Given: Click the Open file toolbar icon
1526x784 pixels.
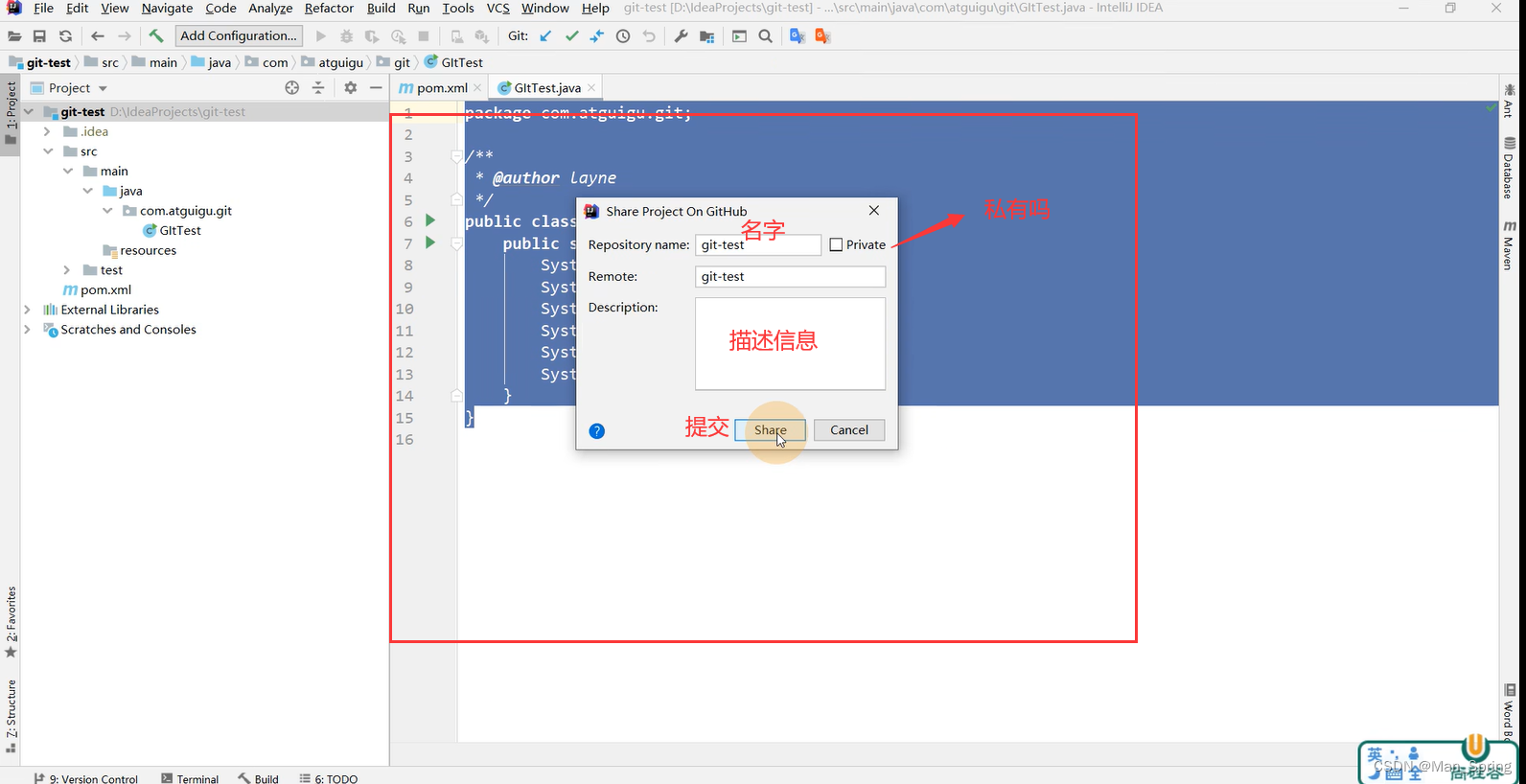Looking at the screenshot, I should tap(14, 36).
